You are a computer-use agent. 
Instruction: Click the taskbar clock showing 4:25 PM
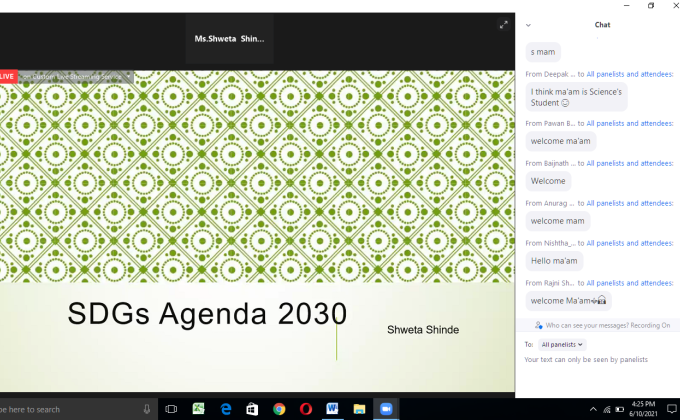(641, 408)
